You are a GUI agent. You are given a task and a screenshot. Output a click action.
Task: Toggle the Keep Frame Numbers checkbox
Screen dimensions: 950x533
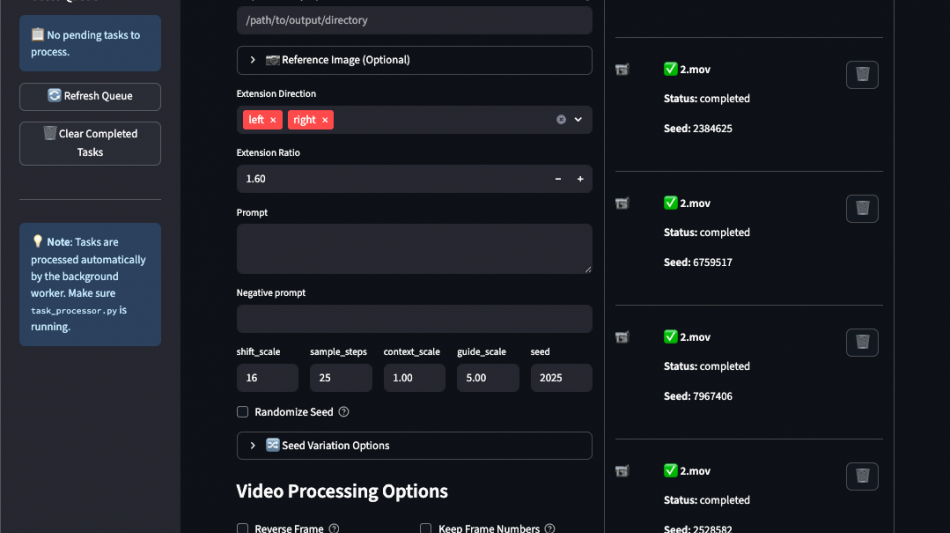tap(425, 528)
